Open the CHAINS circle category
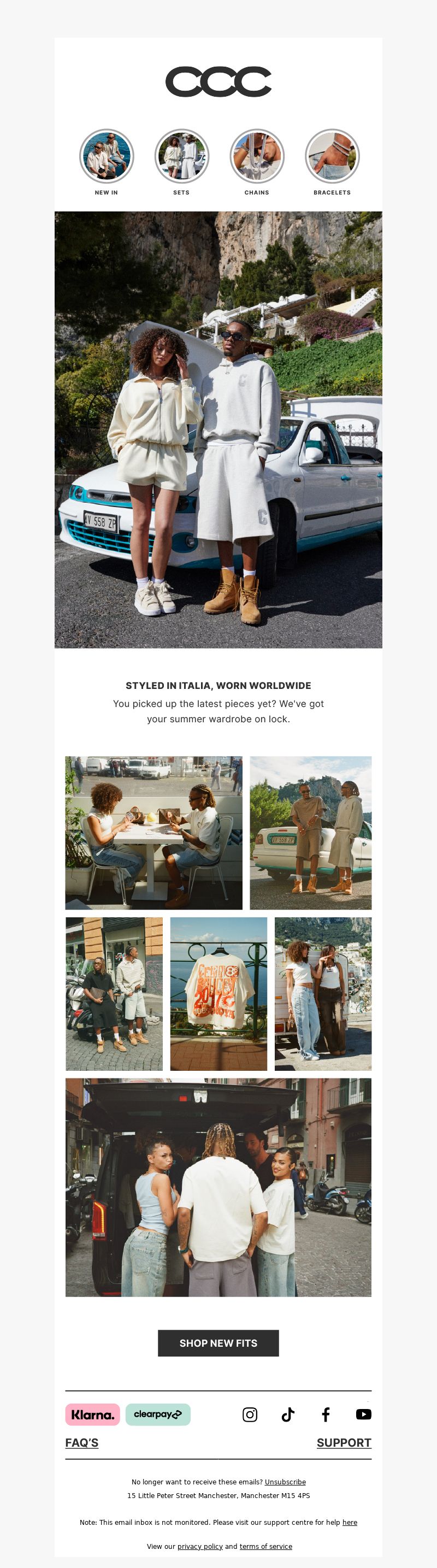This screenshot has width=437, height=1568. (x=257, y=162)
